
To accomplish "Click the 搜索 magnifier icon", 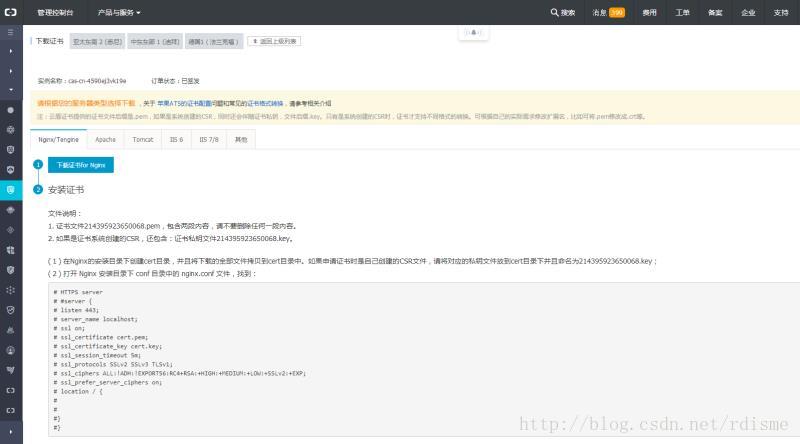I will 554,12.
